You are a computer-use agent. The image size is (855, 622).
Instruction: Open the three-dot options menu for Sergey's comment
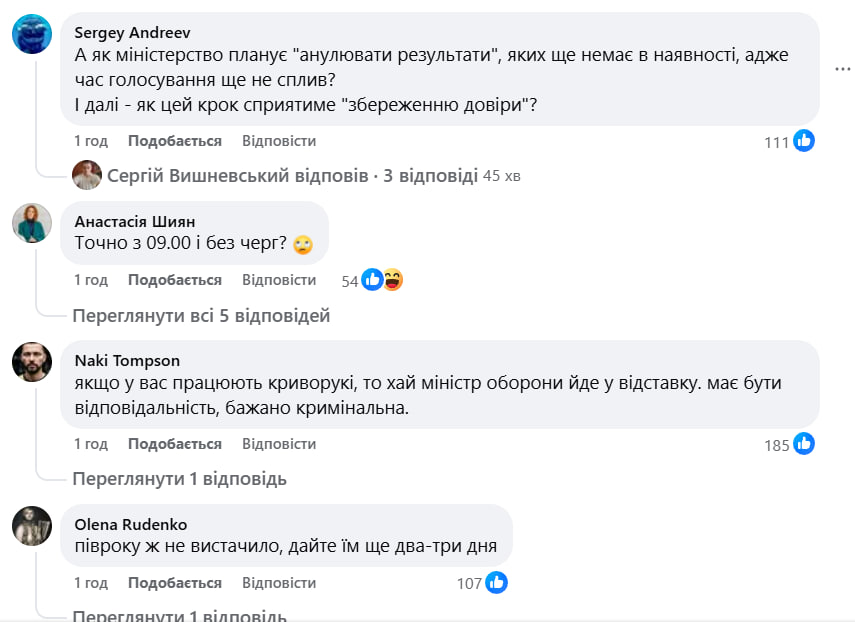843,68
